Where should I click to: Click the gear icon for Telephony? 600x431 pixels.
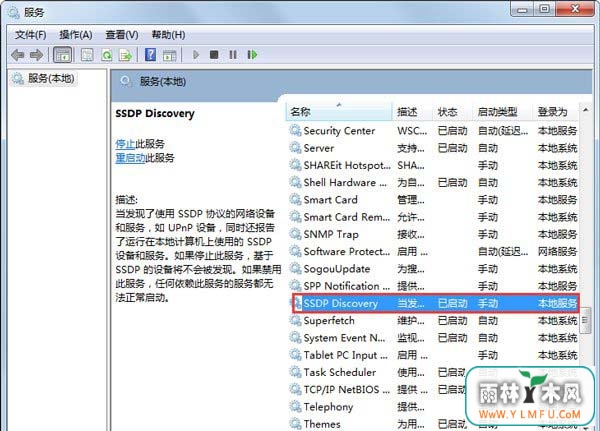pyautogui.click(x=295, y=407)
